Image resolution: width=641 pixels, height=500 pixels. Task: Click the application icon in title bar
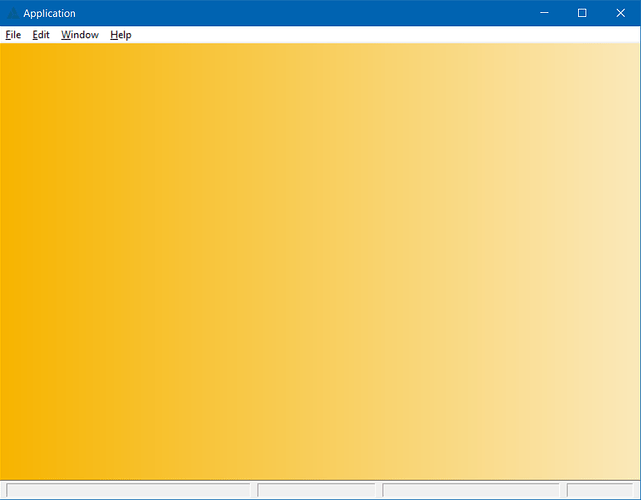click(13, 13)
